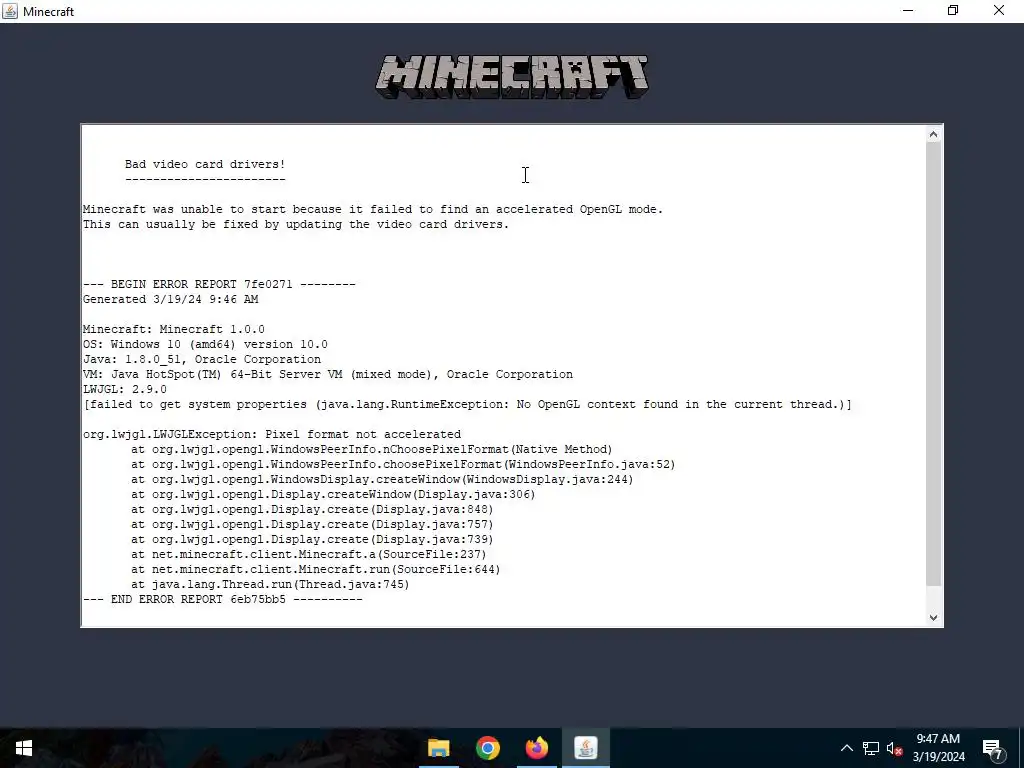
Task: Click the 'Pixel format not accelerated' exception line
Action: pos(272,434)
